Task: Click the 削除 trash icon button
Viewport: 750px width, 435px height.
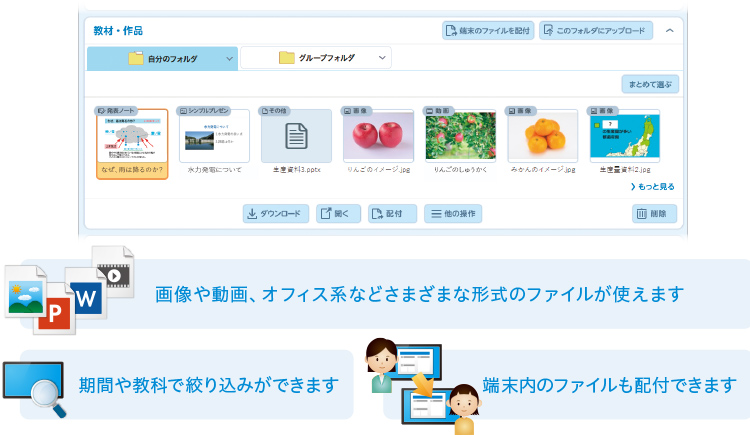Action: (x=654, y=214)
